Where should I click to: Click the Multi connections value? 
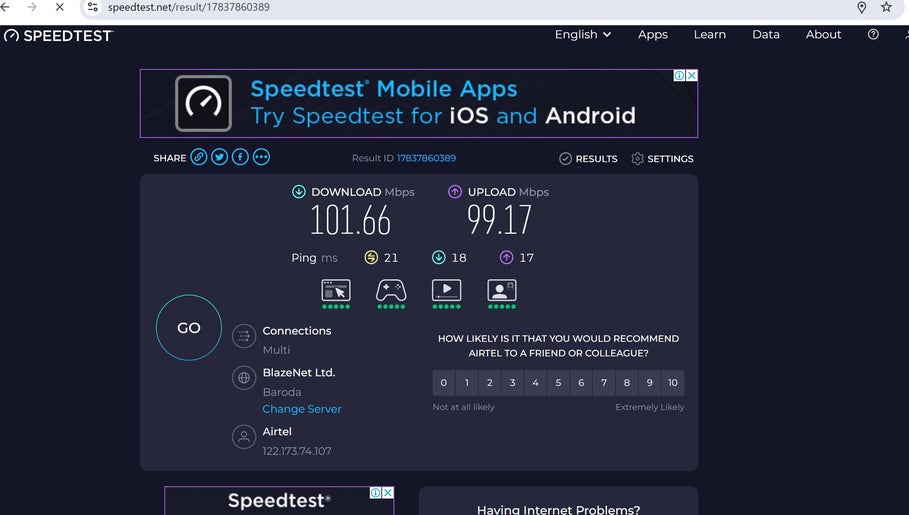click(276, 350)
